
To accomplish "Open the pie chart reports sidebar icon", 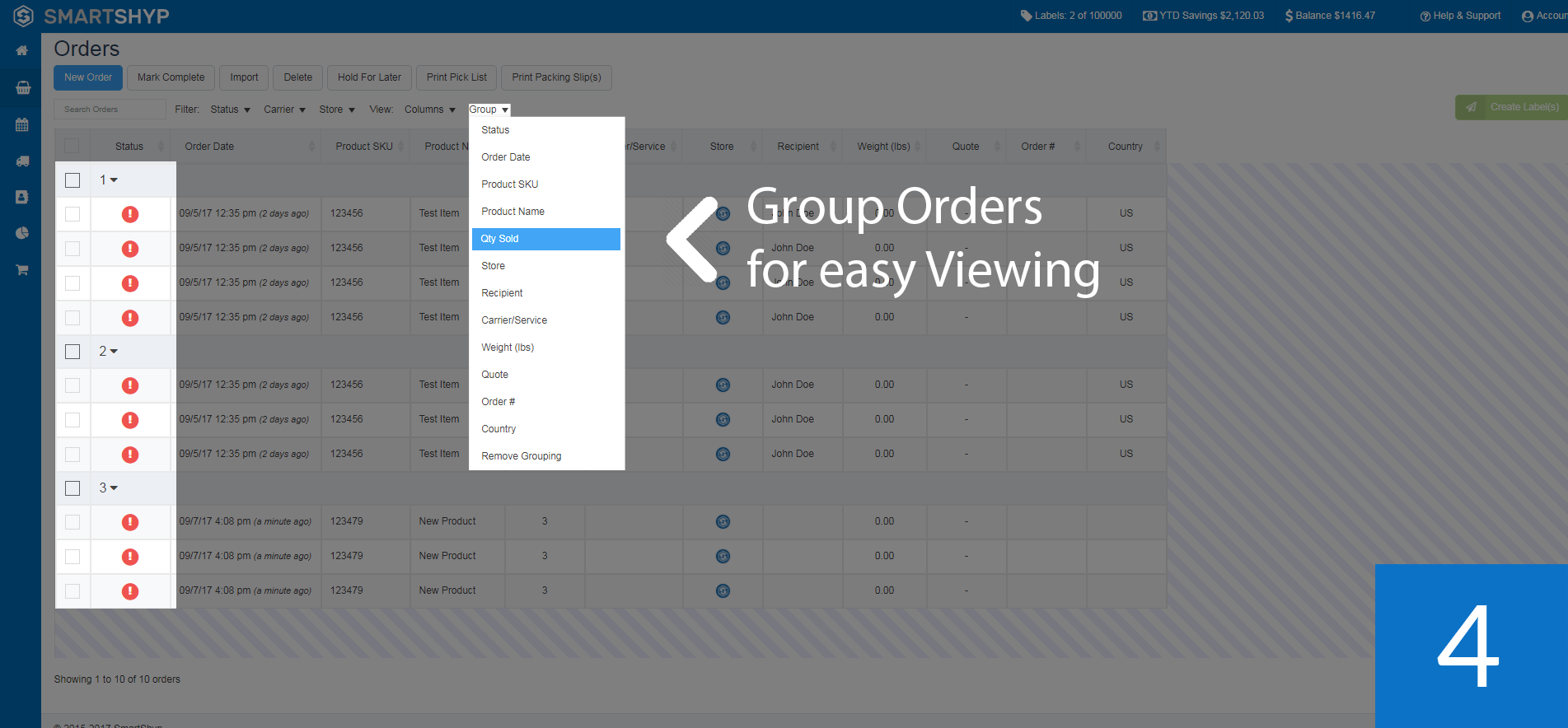I will [22, 233].
